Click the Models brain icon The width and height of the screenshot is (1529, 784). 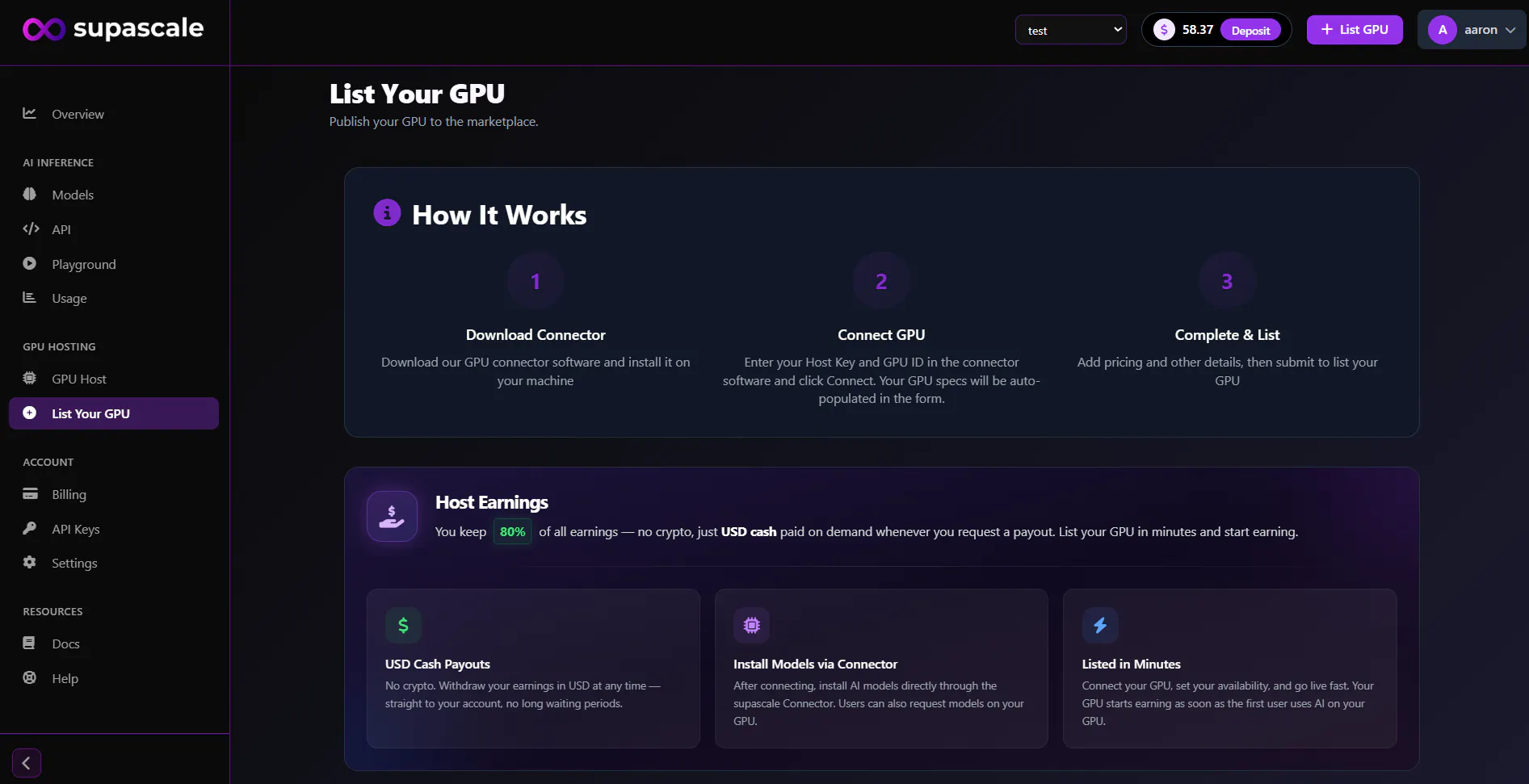tap(30, 195)
